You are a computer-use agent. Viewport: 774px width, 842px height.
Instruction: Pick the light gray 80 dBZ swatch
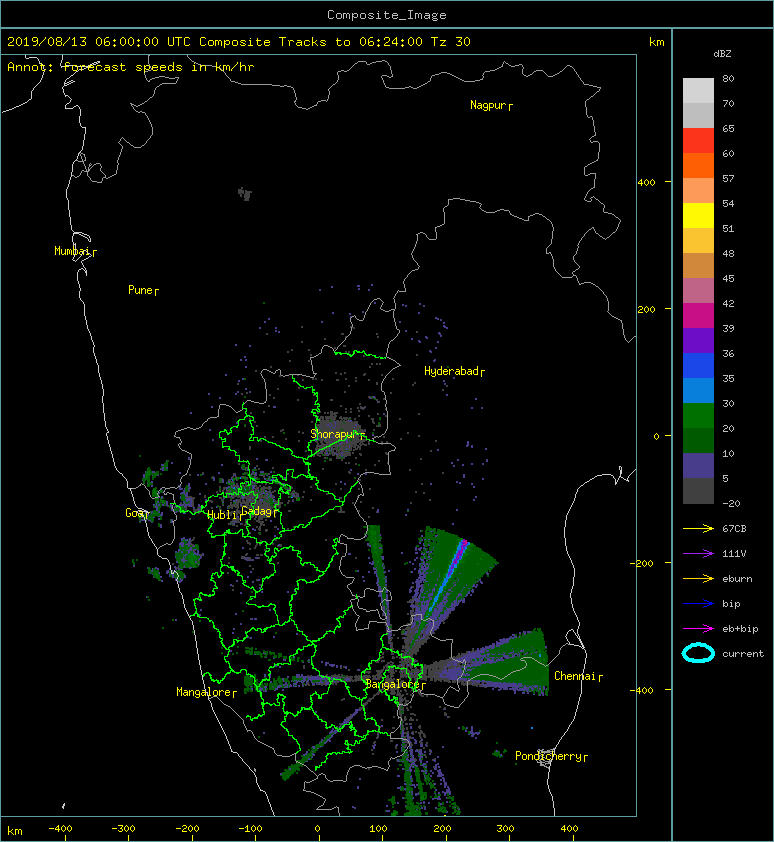click(698, 90)
